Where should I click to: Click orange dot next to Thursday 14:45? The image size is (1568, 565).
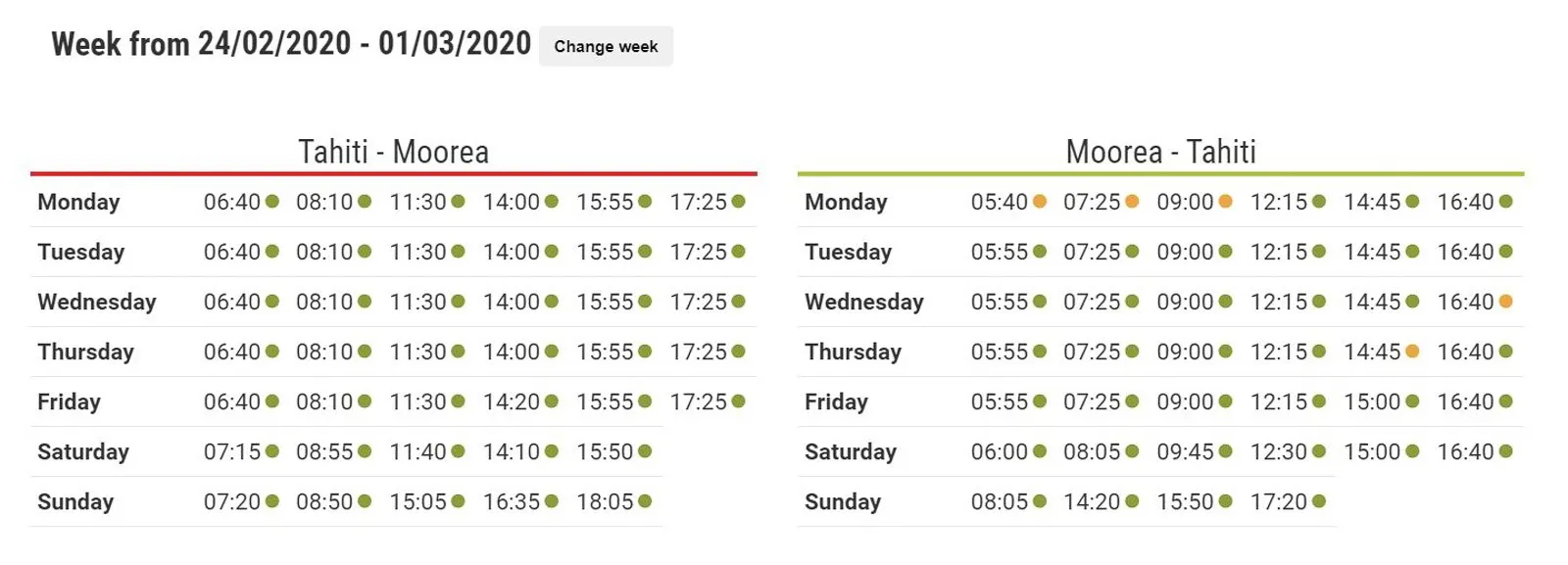(x=1412, y=352)
